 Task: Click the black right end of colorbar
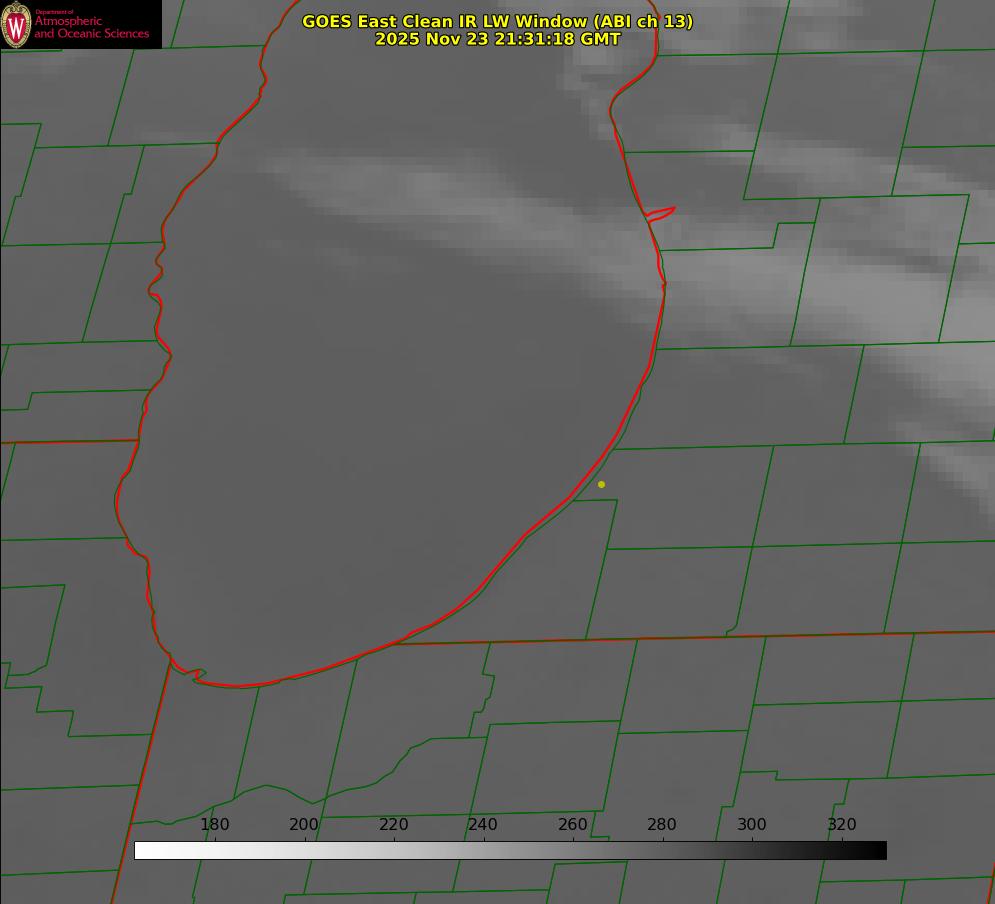pyautogui.click(x=880, y=851)
